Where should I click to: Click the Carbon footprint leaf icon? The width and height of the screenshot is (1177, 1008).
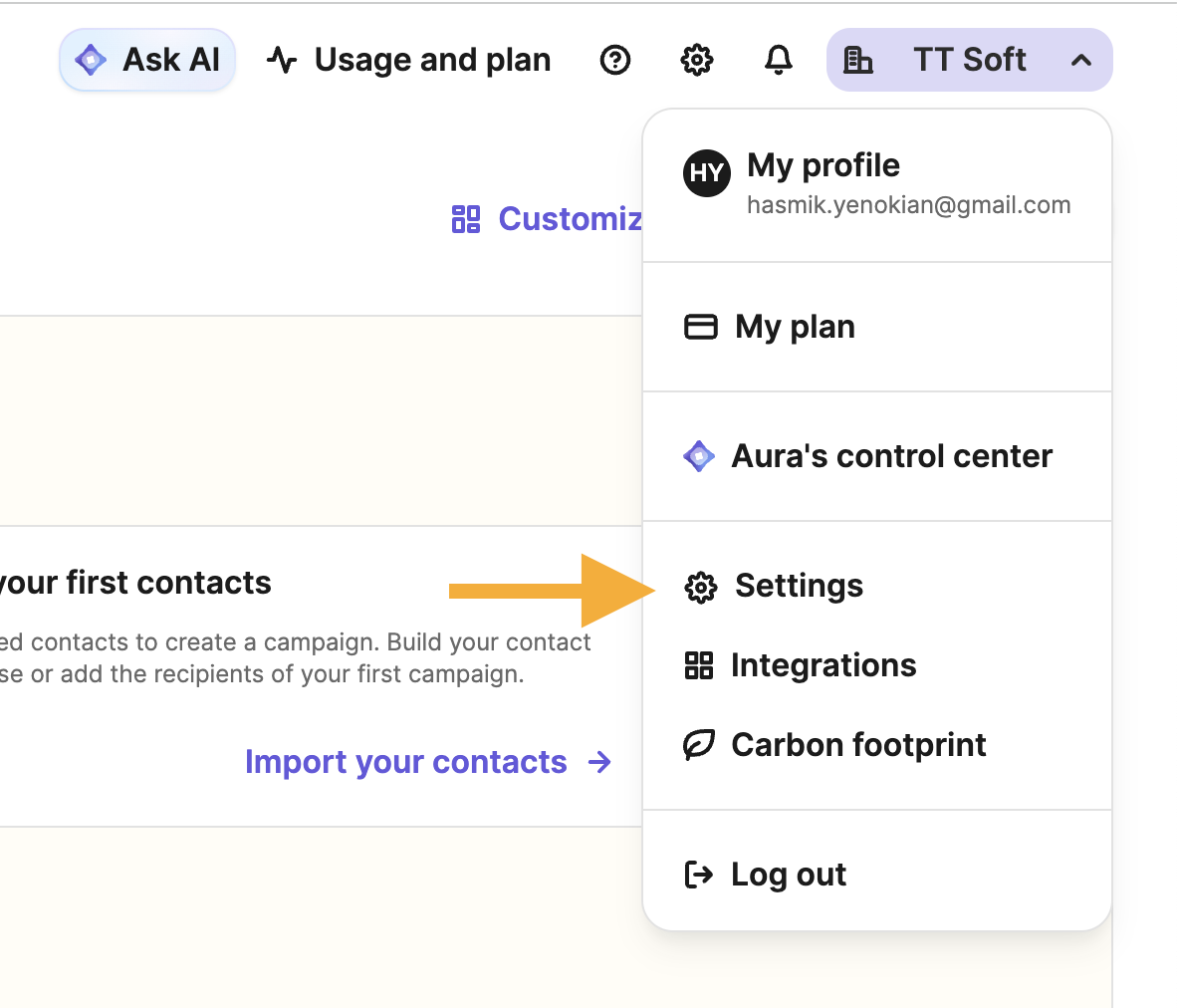tap(699, 745)
